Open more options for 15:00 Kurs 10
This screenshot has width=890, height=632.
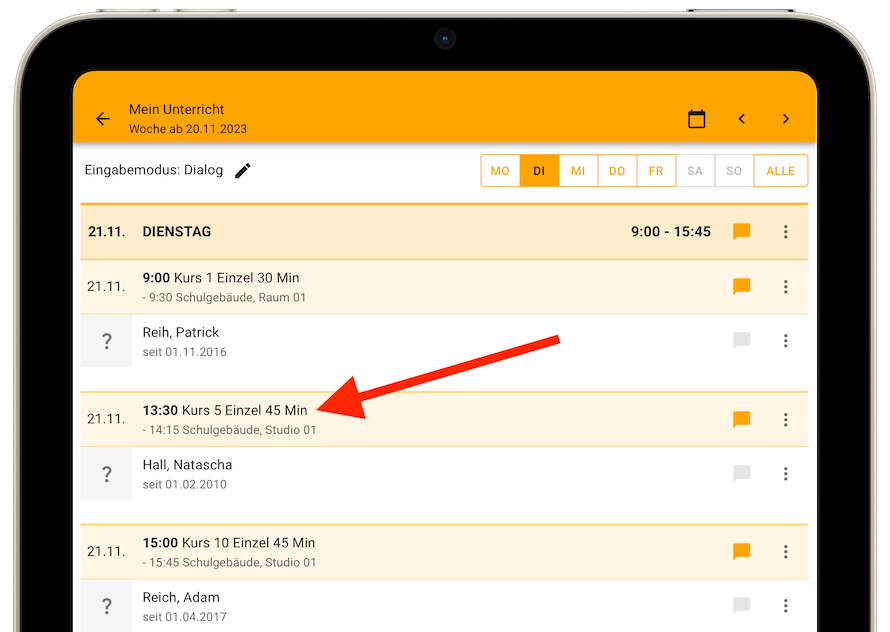point(786,552)
